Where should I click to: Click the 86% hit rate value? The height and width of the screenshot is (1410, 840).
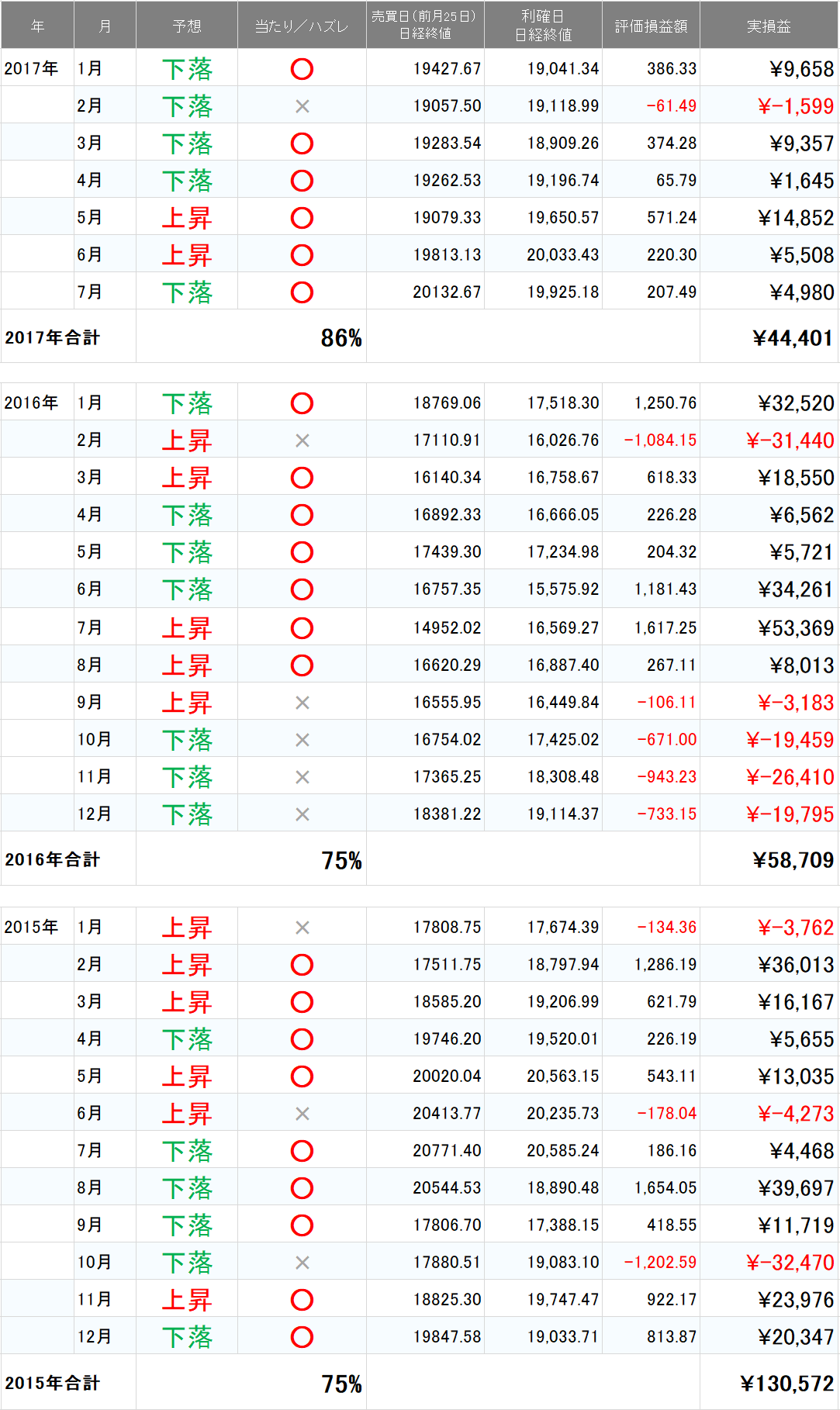click(341, 338)
